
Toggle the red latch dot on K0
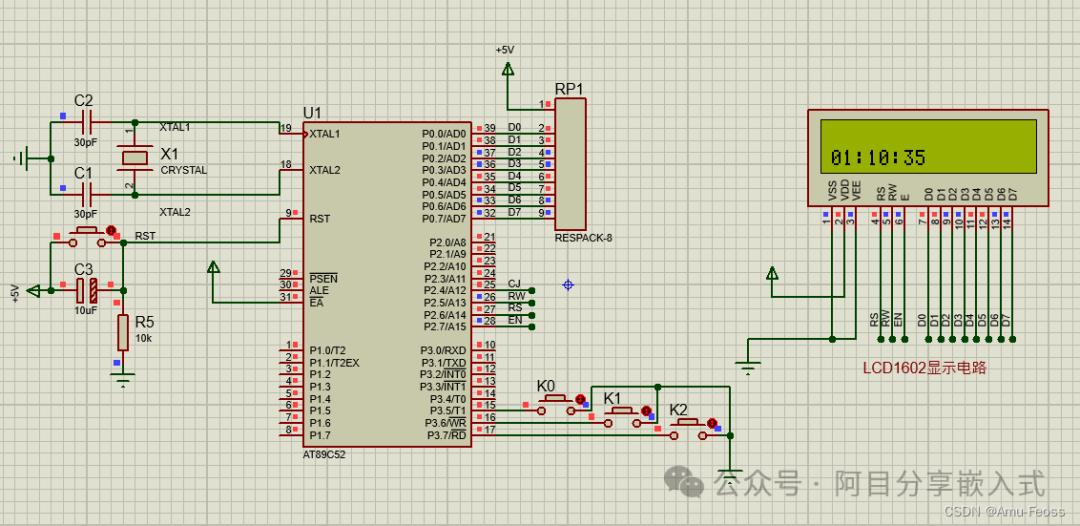click(x=580, y=399)
